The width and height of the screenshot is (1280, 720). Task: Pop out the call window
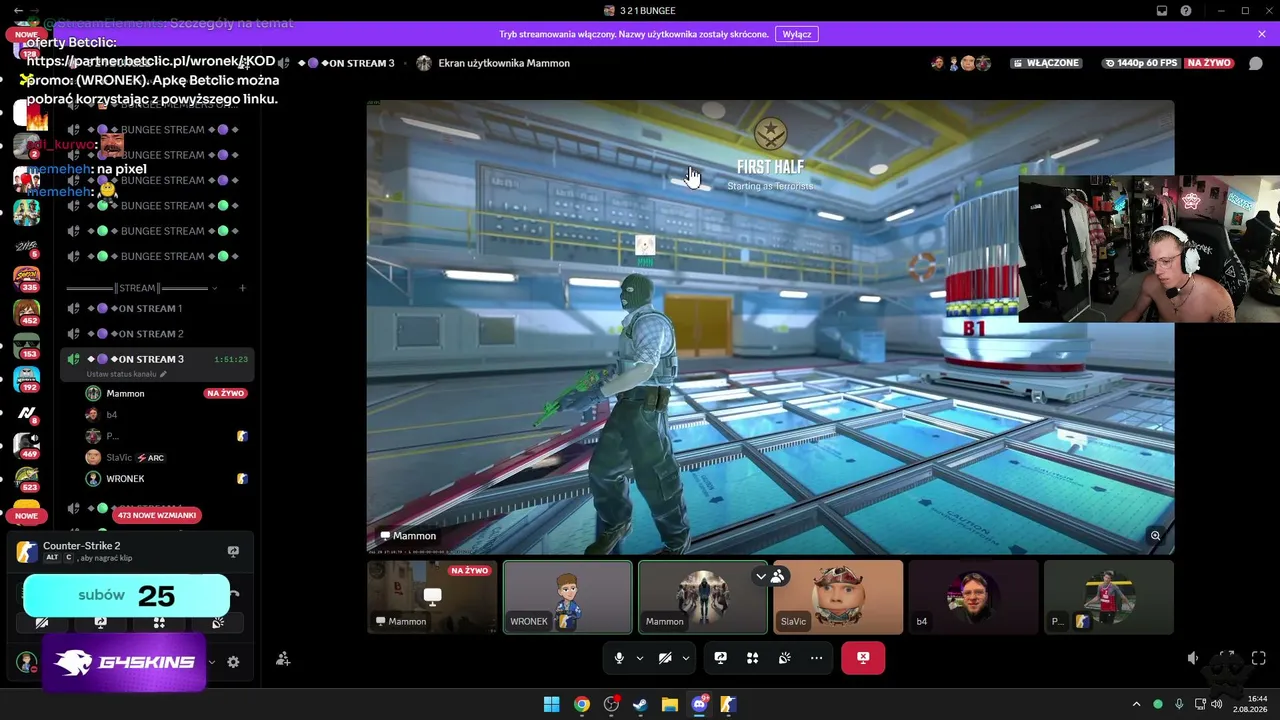1226,658
